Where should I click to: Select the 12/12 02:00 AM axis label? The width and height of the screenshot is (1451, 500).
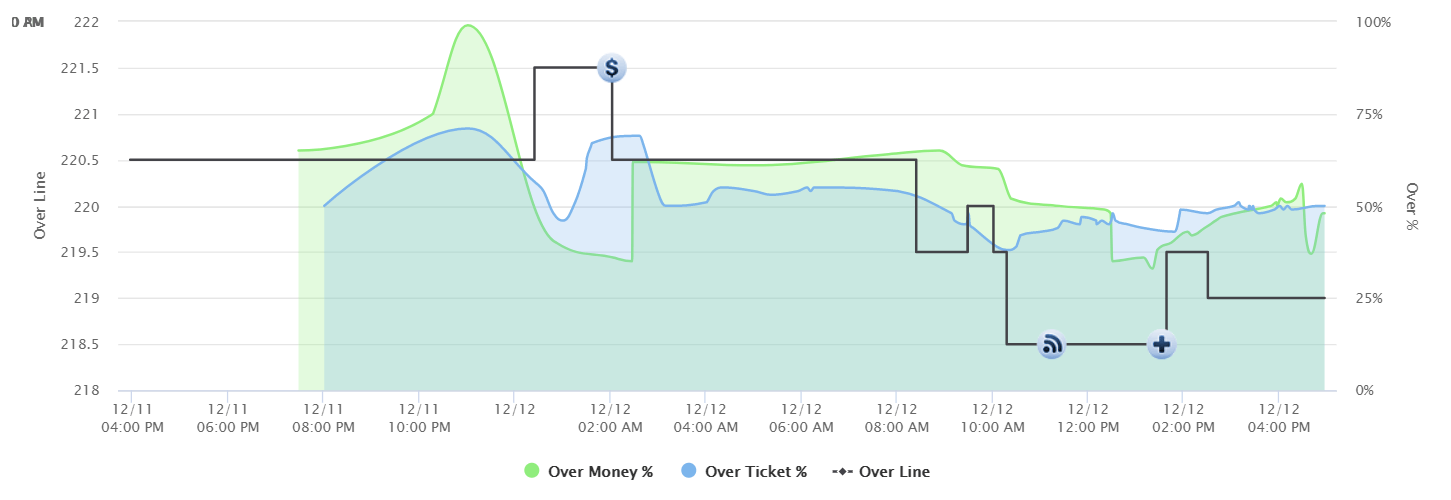[609, 418]
